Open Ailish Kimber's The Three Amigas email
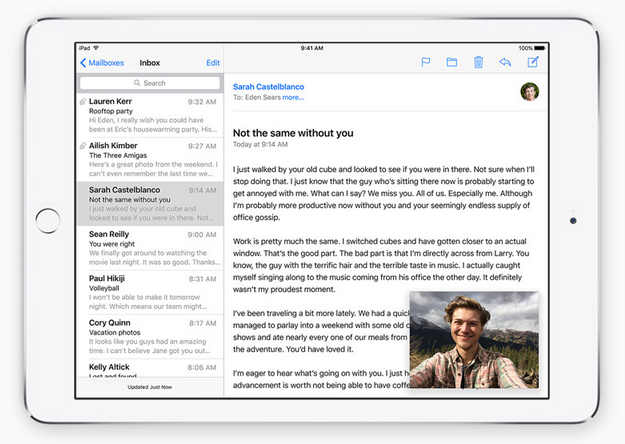This screenshot has height=444, width=625. pyautogui.click(x=150, y=159)
